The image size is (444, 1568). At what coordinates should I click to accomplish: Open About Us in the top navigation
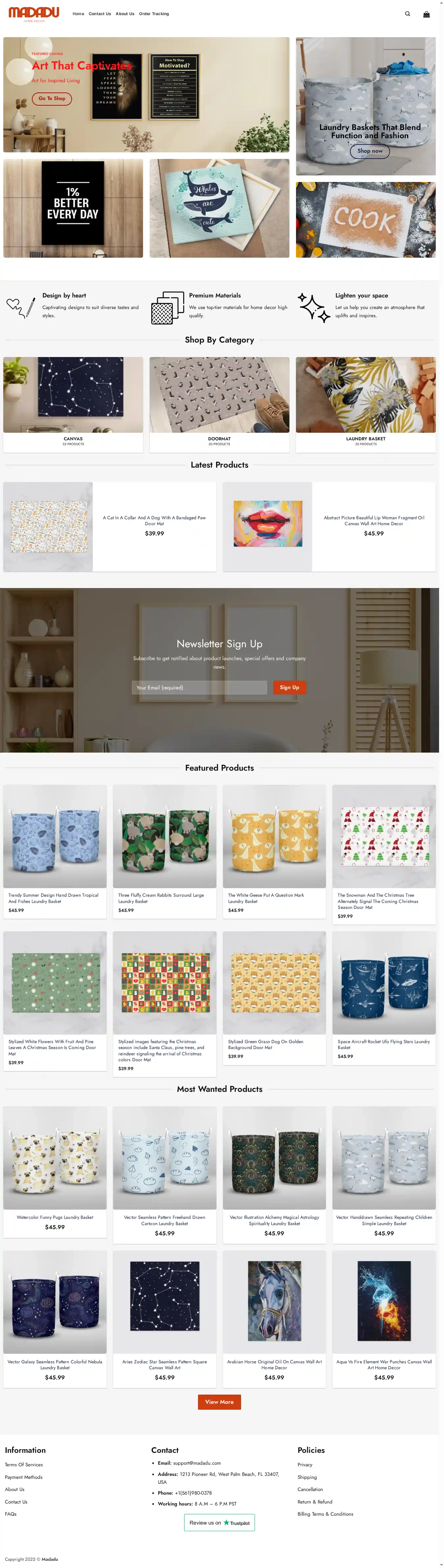coord(125,14)
